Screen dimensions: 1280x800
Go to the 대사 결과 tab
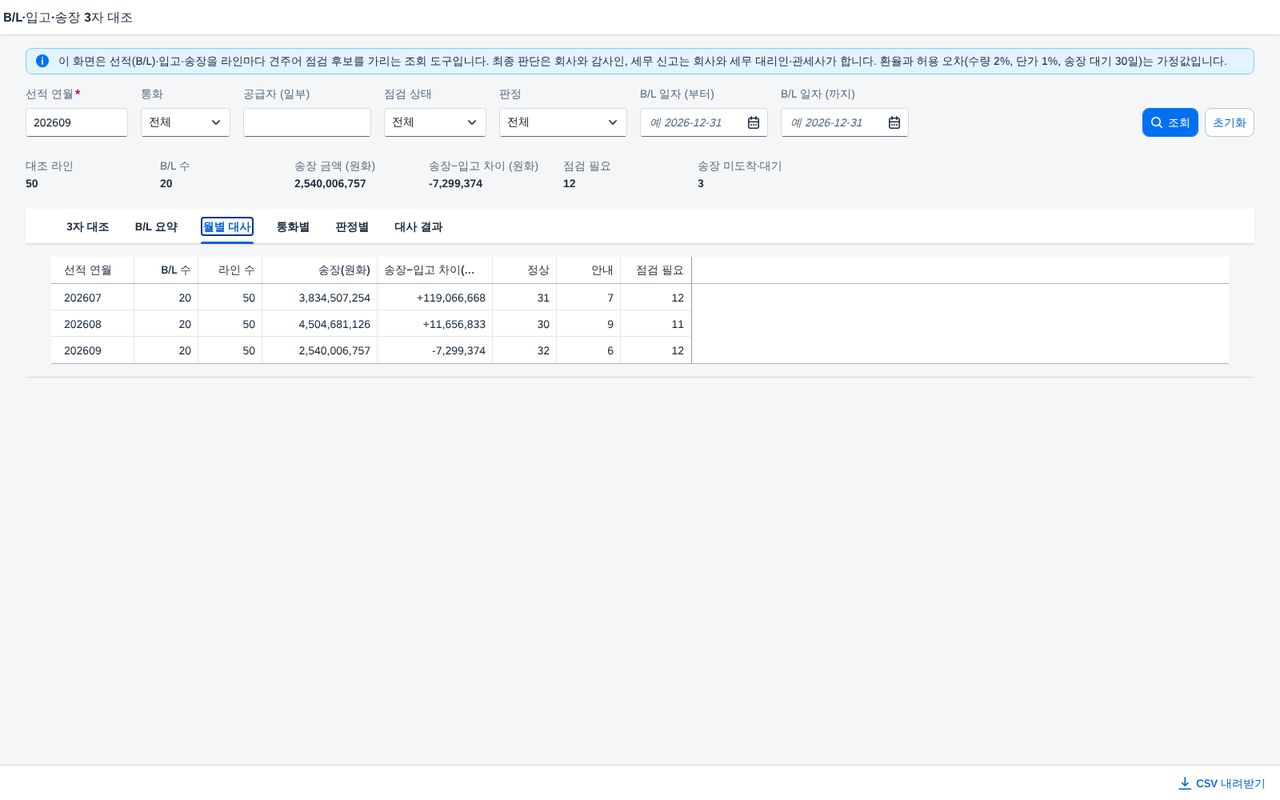click(418, 227)
